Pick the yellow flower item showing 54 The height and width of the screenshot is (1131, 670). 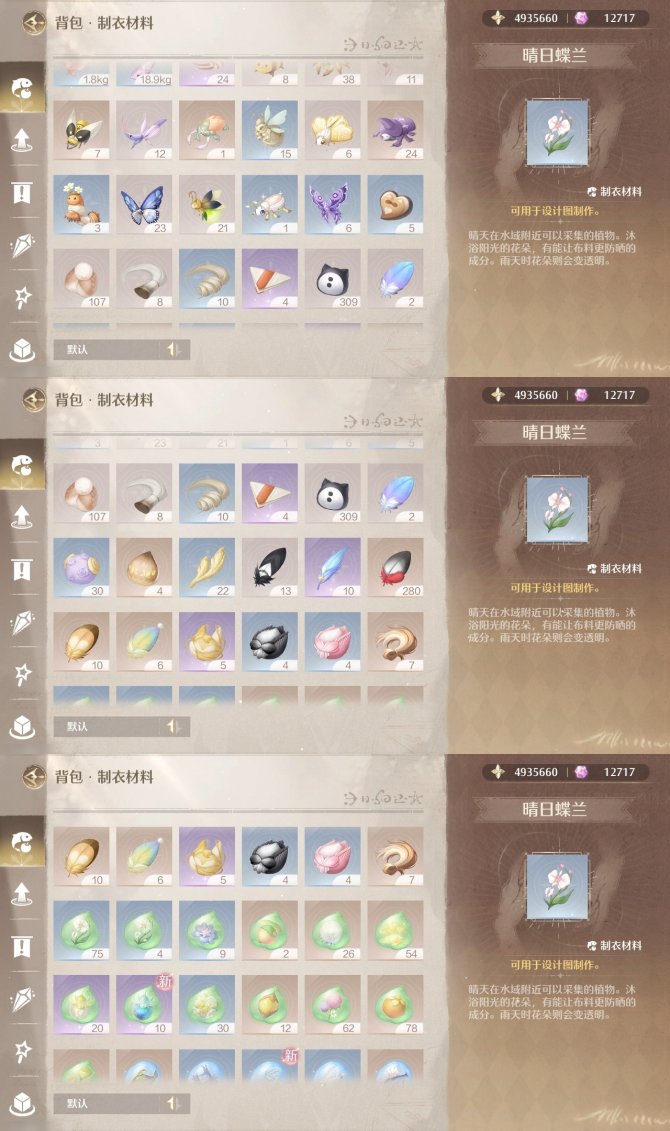[395, 930]
